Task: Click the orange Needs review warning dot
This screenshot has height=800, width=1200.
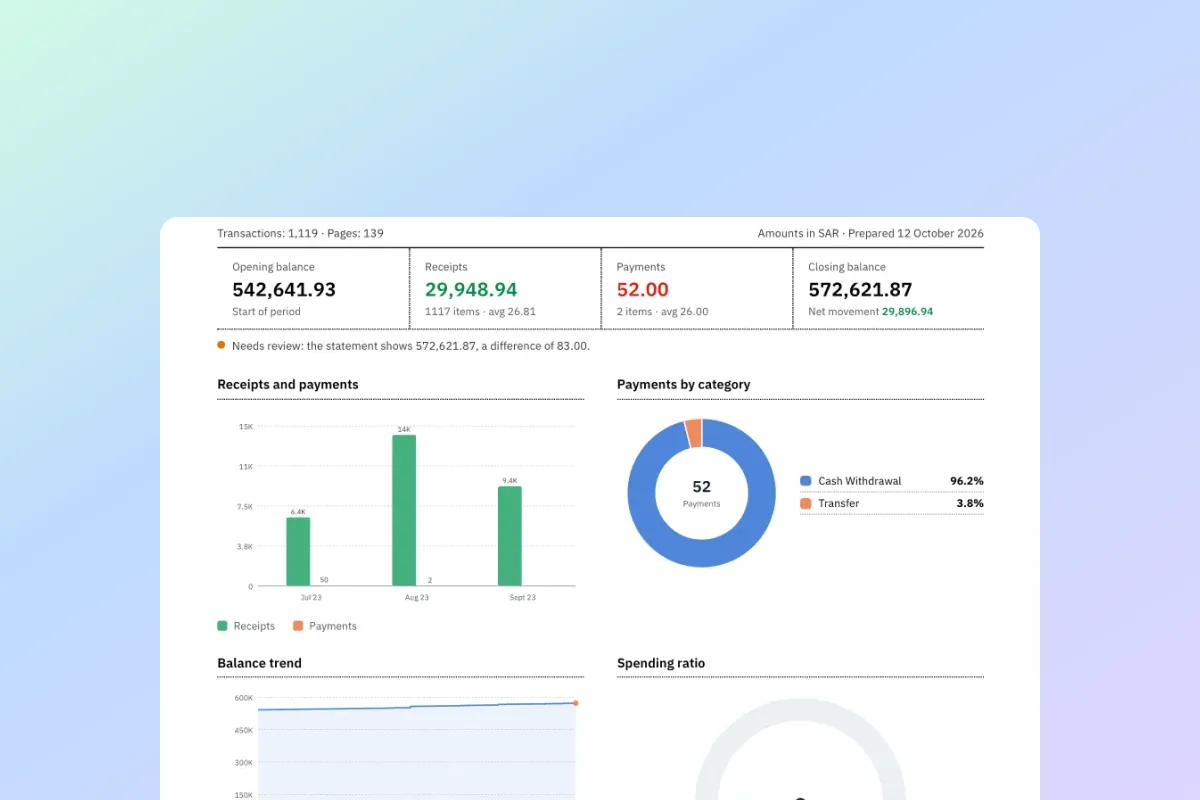Action: [221, 345]
